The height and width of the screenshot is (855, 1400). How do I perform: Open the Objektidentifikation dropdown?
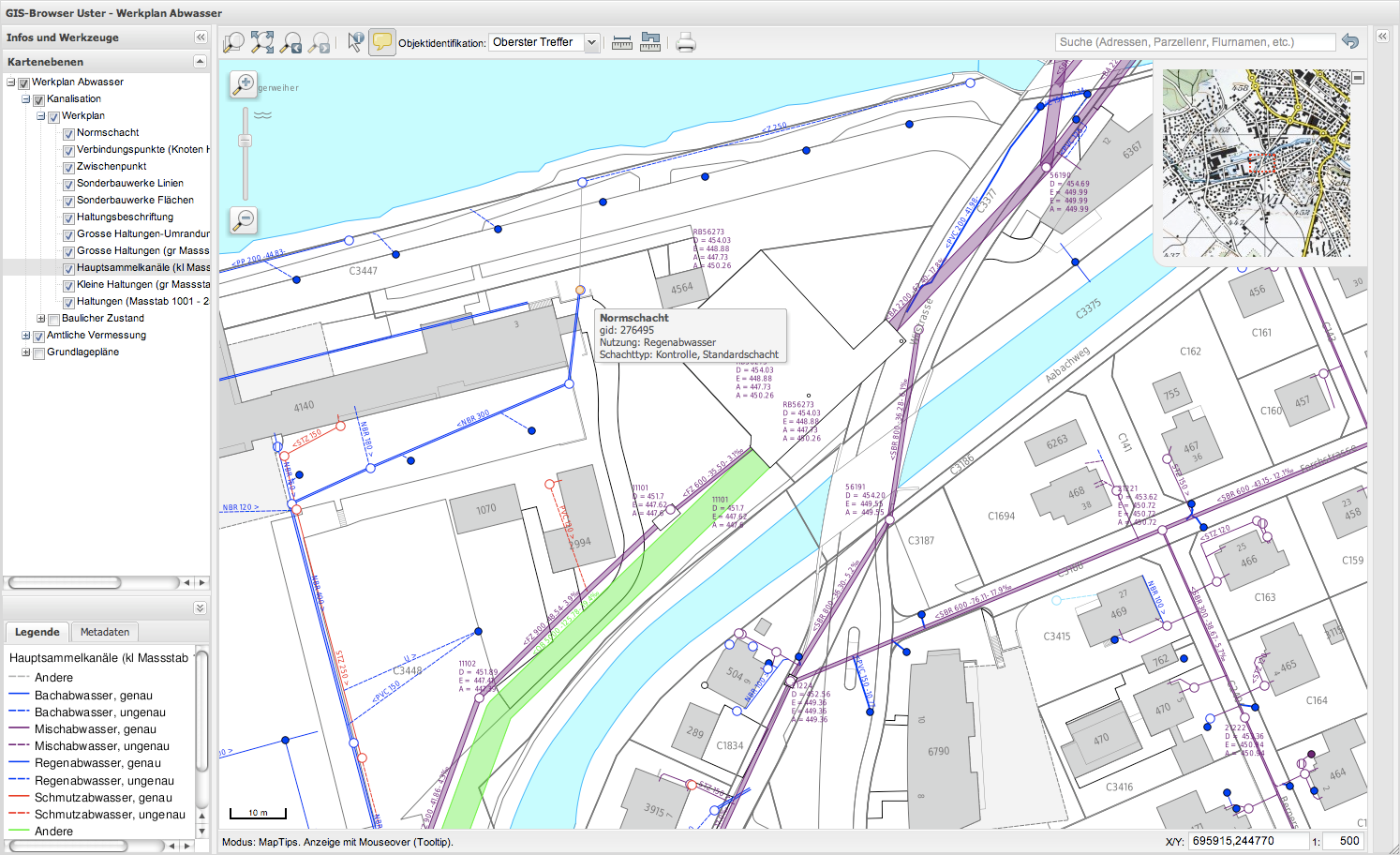pos(591,42)
